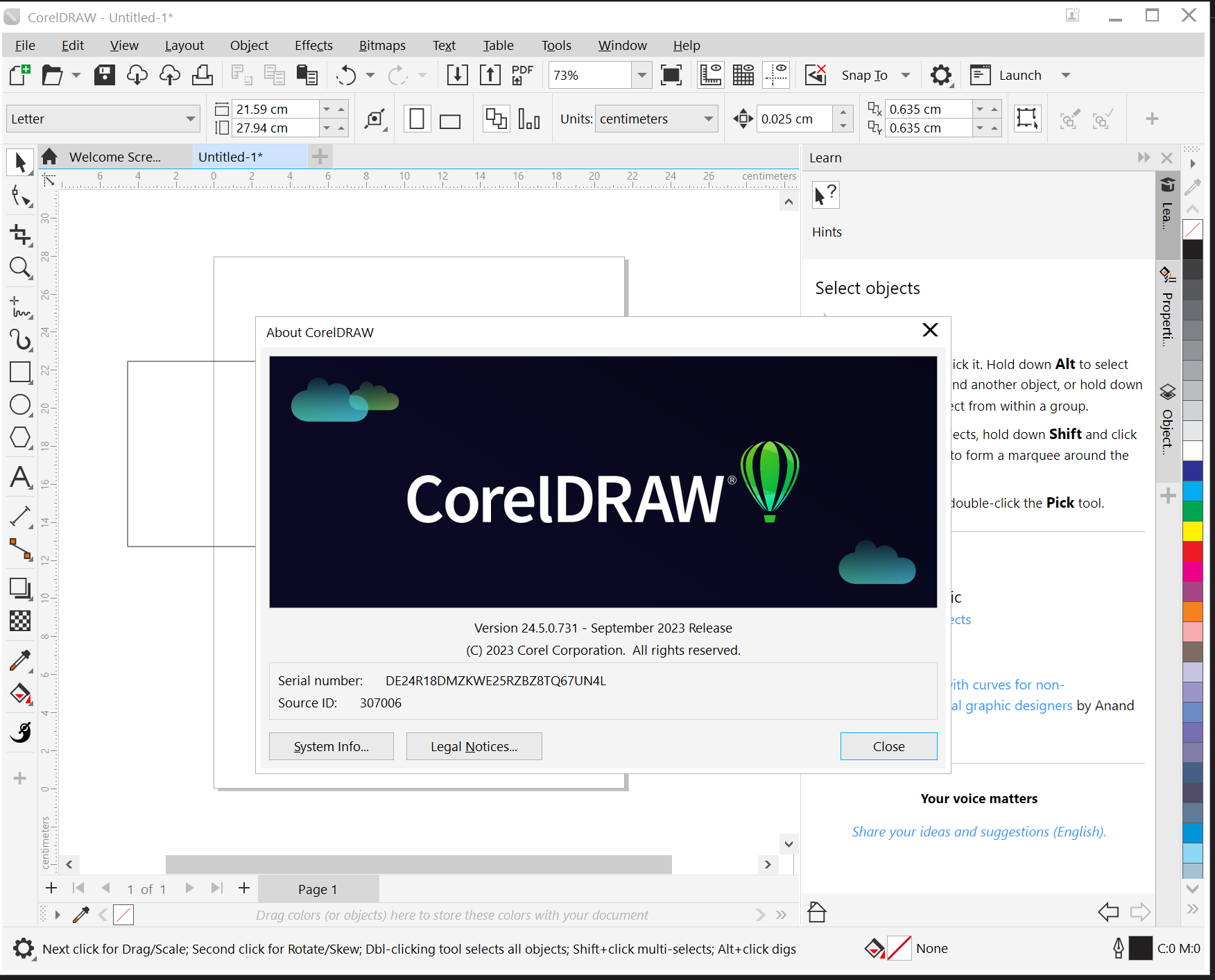Select the Shape tool

pos(20,198)
